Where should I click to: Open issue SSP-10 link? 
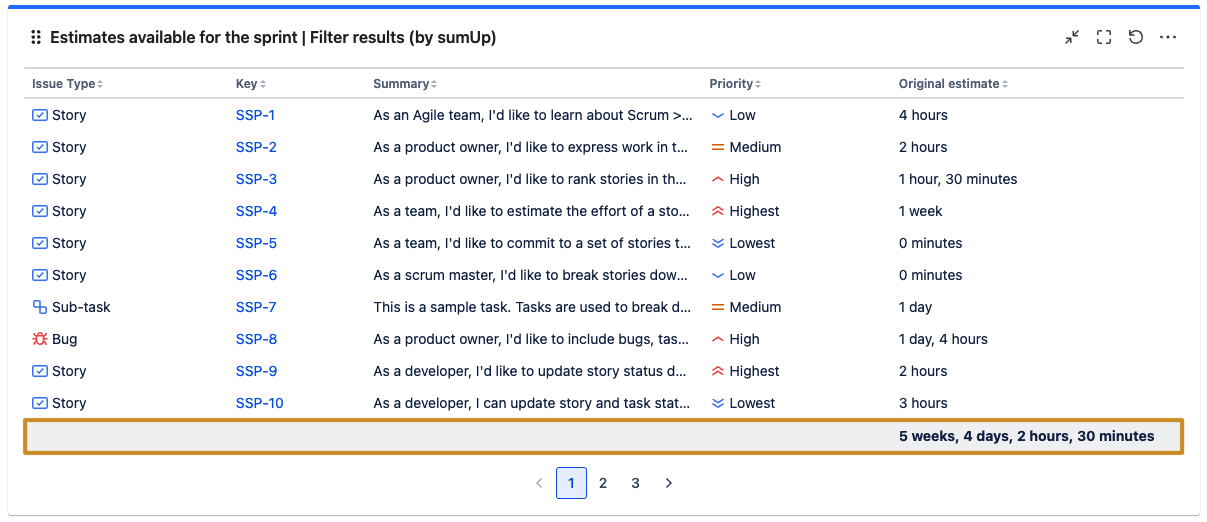259,403
